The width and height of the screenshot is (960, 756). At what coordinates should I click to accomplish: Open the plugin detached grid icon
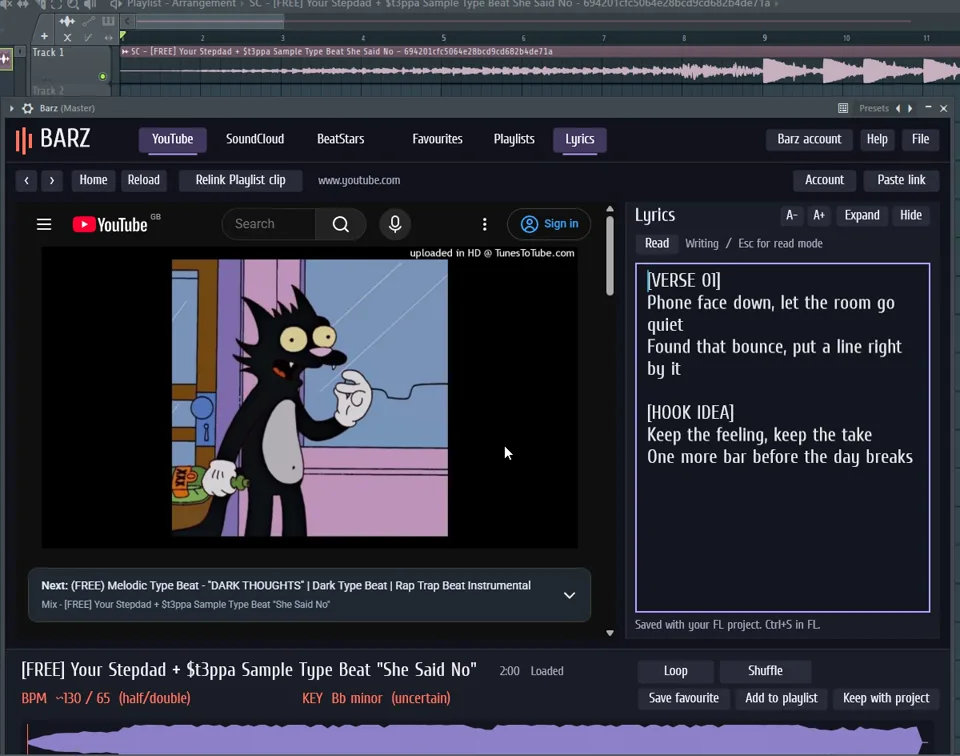pyautogui.click(x=843, y=108)
